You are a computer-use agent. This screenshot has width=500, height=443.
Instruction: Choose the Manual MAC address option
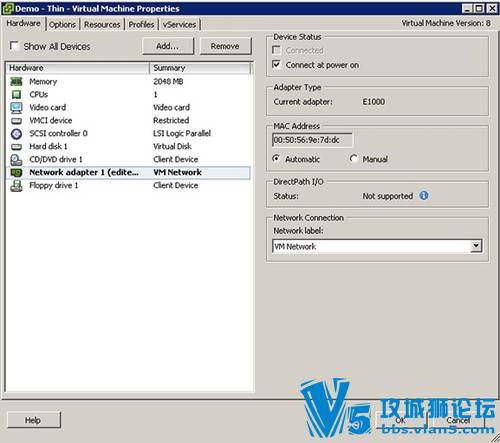(354, 159)
